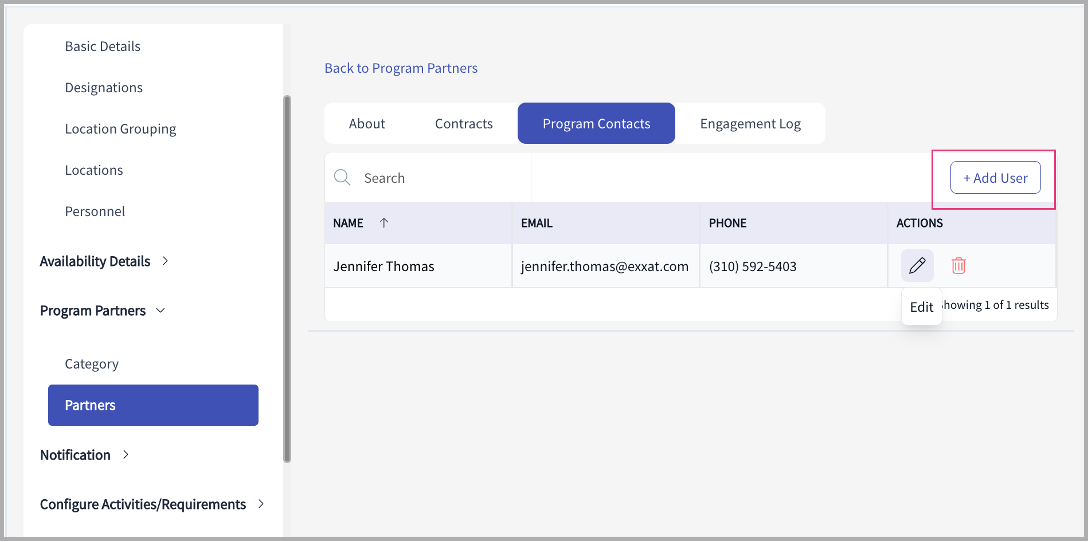
Task: Follow the Back to Program Partners link
Action: click(x=401, y=68)
